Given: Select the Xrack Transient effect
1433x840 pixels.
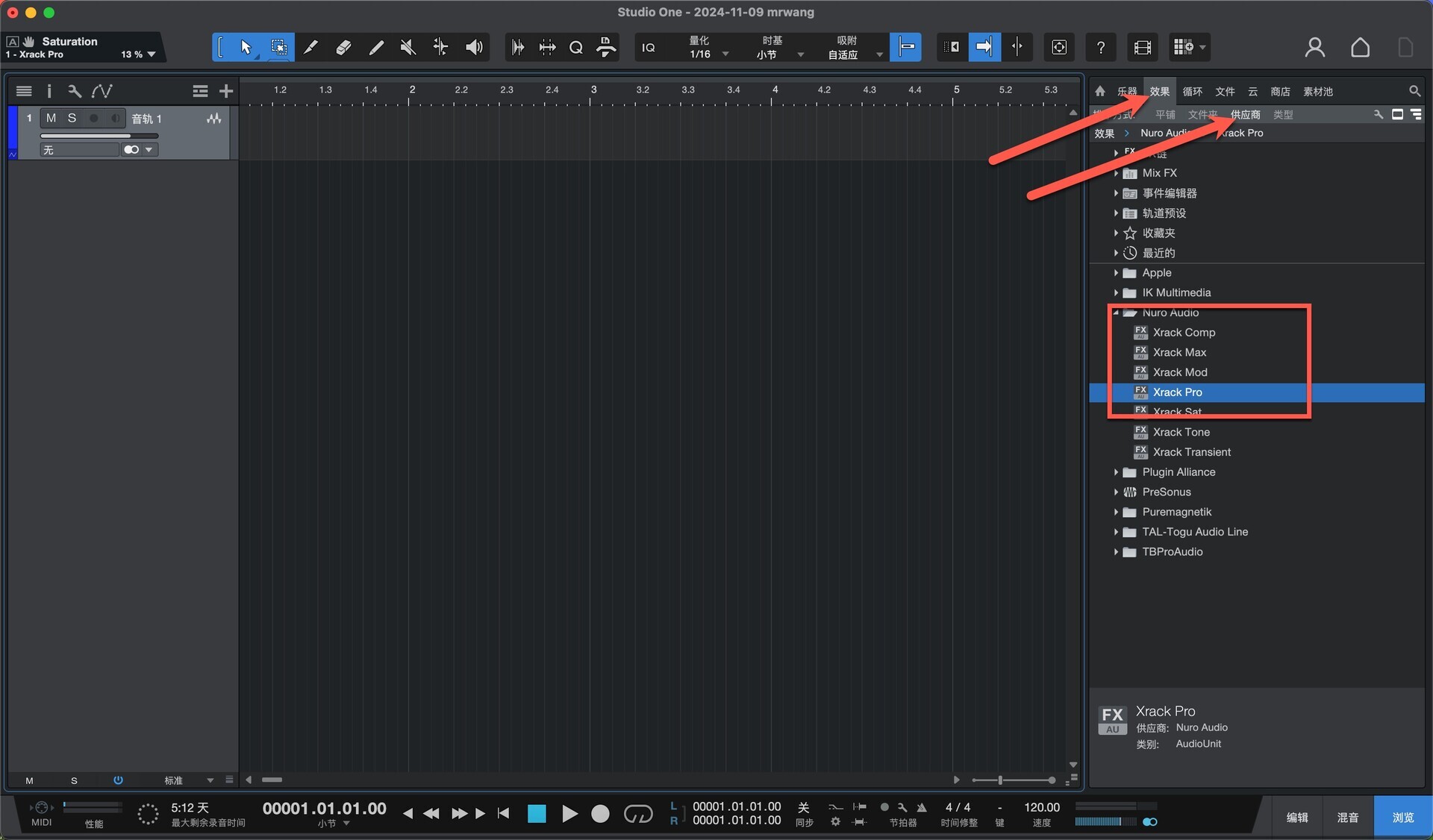Looking at the screenshot, I should [1192, 452].
